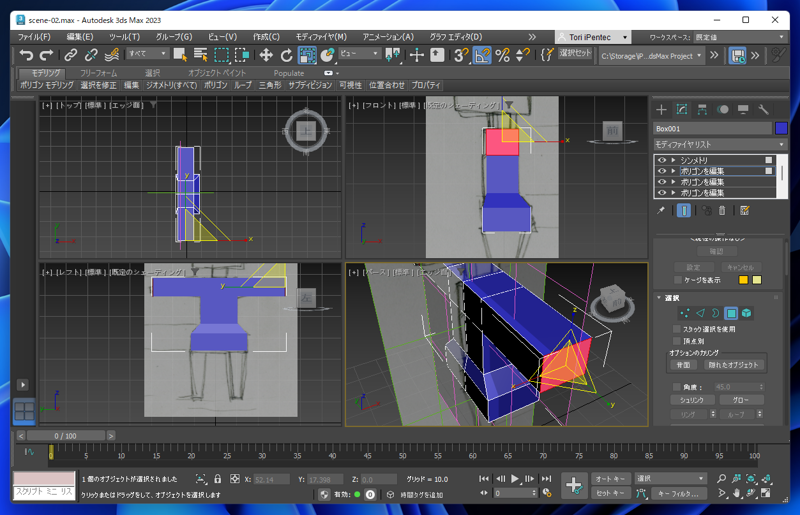The height and width of the screenshot is (515, 800).
Task: Click the シュリンク button
Action: click(691, 400)
